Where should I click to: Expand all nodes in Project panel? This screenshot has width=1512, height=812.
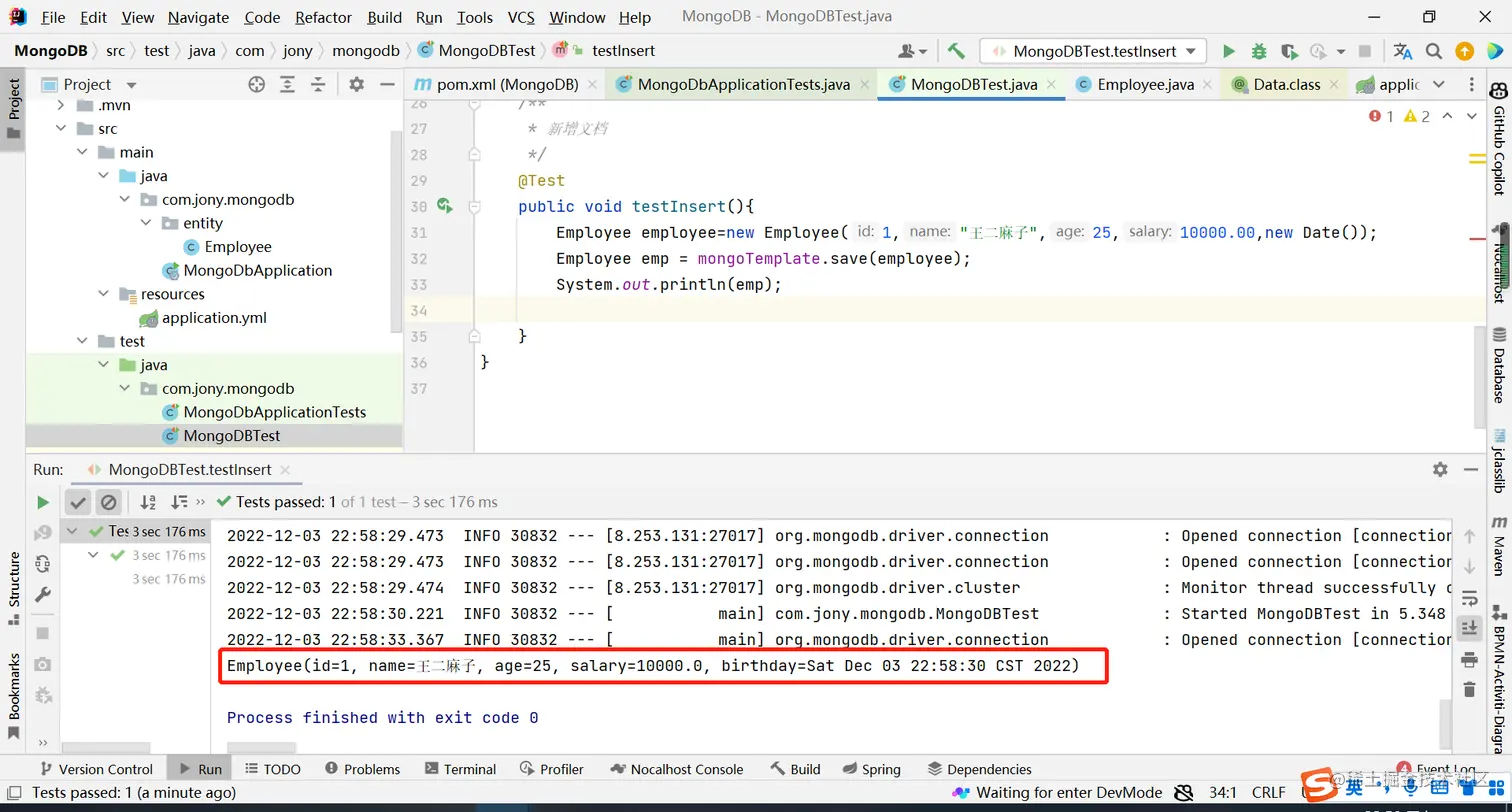[x=287, y=85]
